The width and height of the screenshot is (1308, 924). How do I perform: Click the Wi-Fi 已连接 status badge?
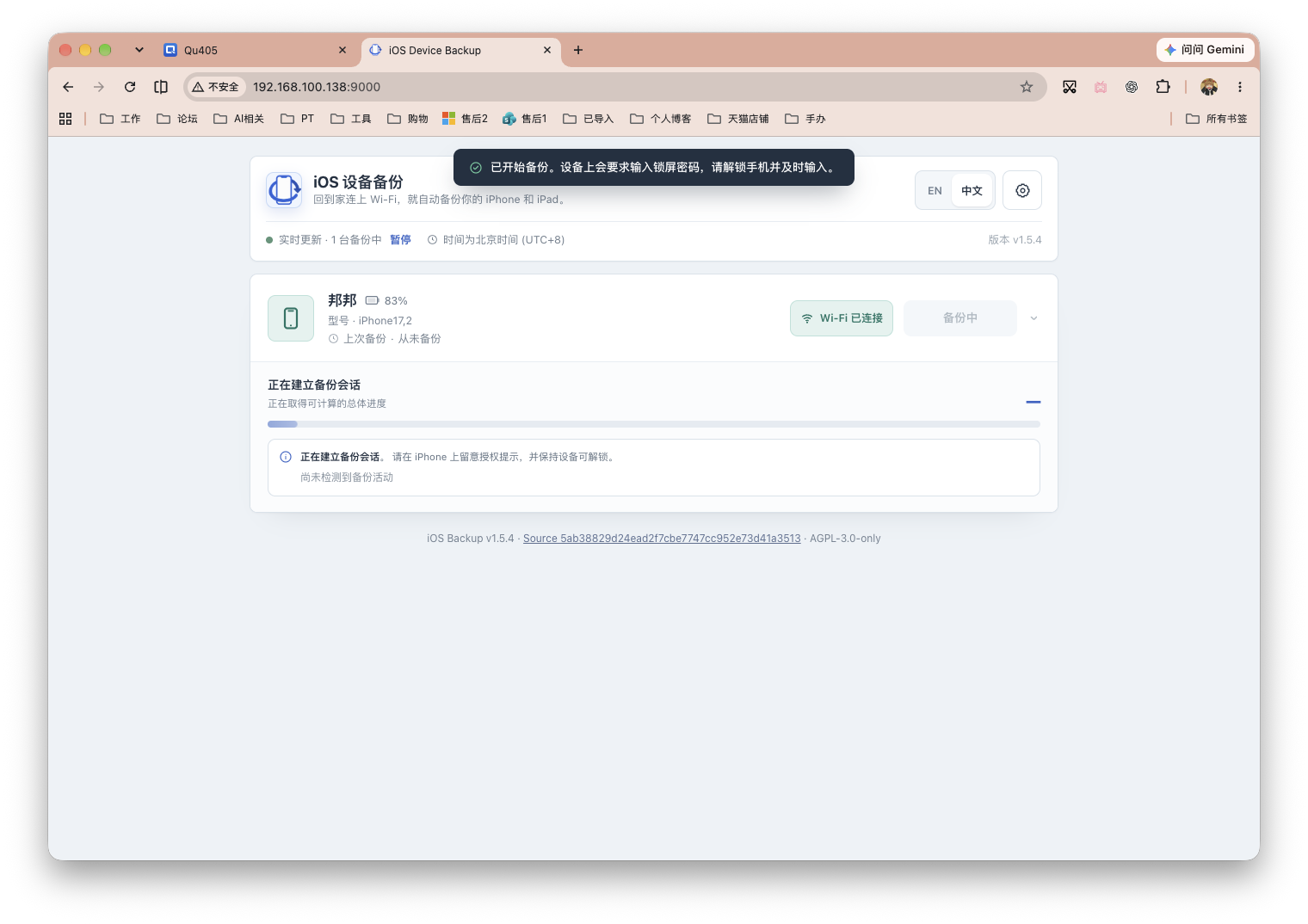pyautogui.click(x=842, y=318)
